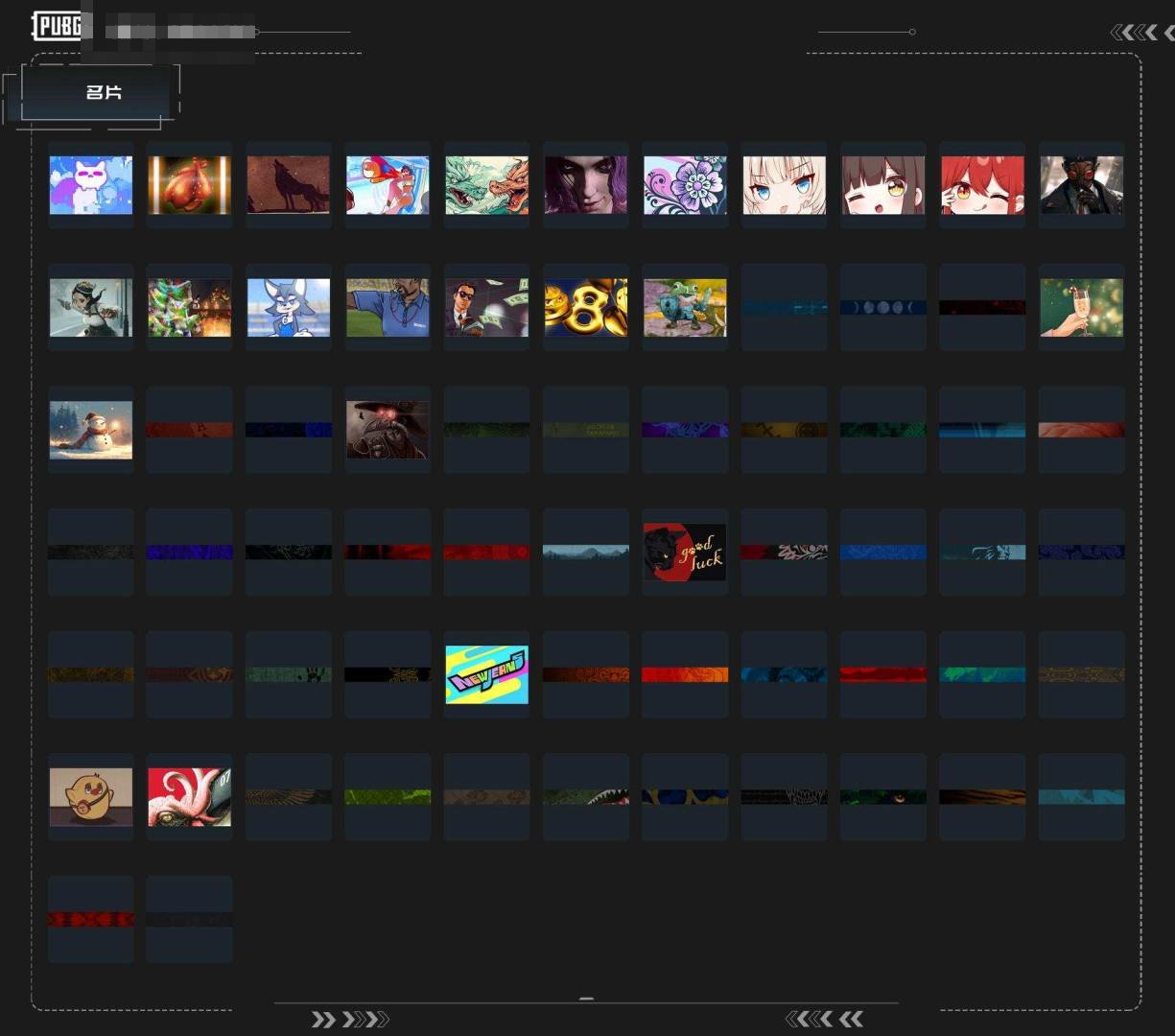The image size is (1175, 1036).
Task: Select the mountain landscape banner nameplate
Action: coord(586,553)
